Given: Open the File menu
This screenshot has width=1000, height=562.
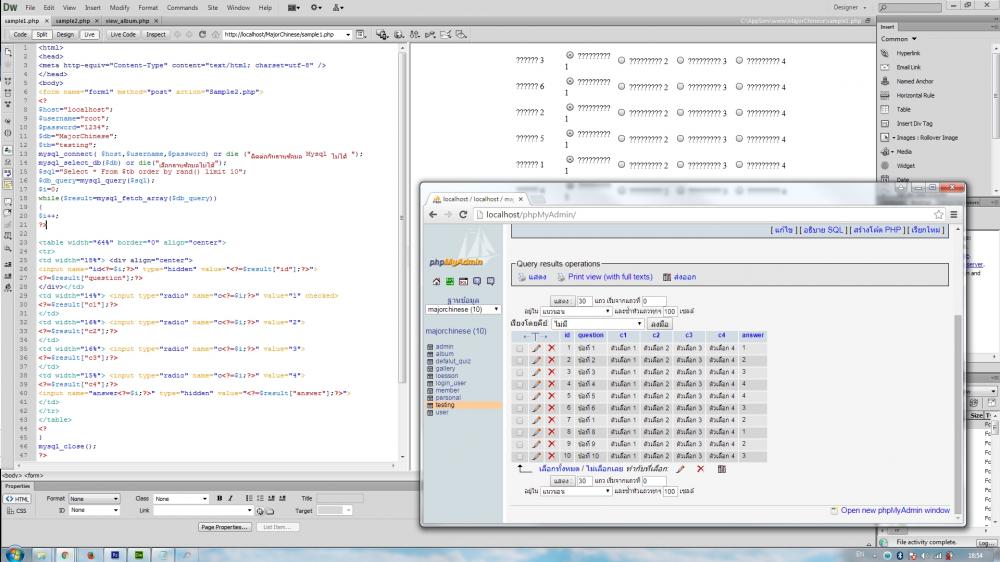Looking at the screenshot, I should tap(30, 8).
